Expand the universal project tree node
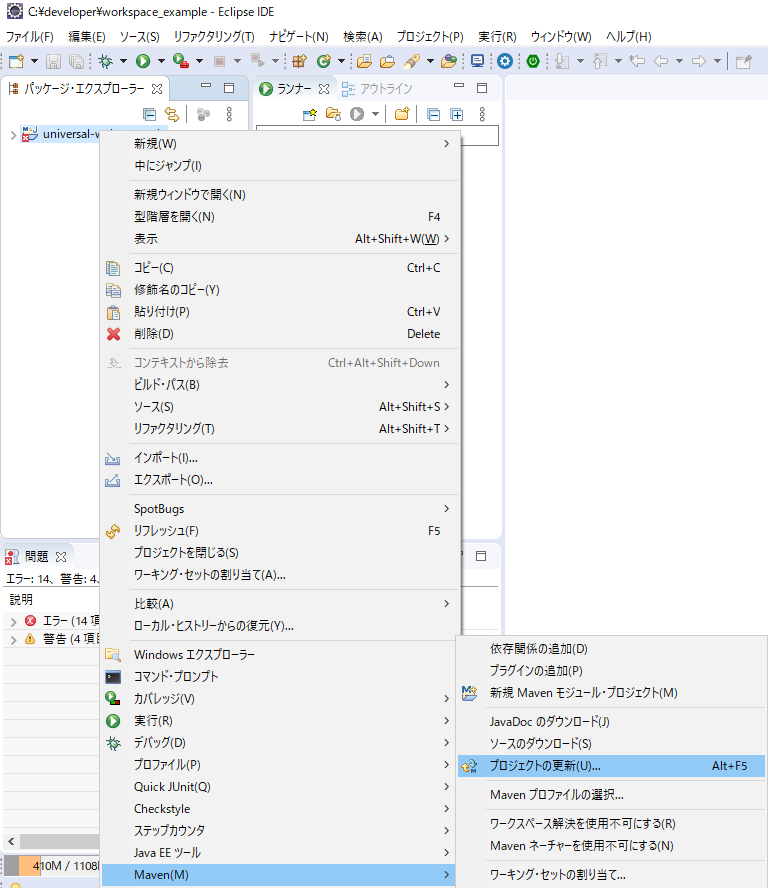Image resolution: width=768 pixels, height=888 pixels. point(13,135)
